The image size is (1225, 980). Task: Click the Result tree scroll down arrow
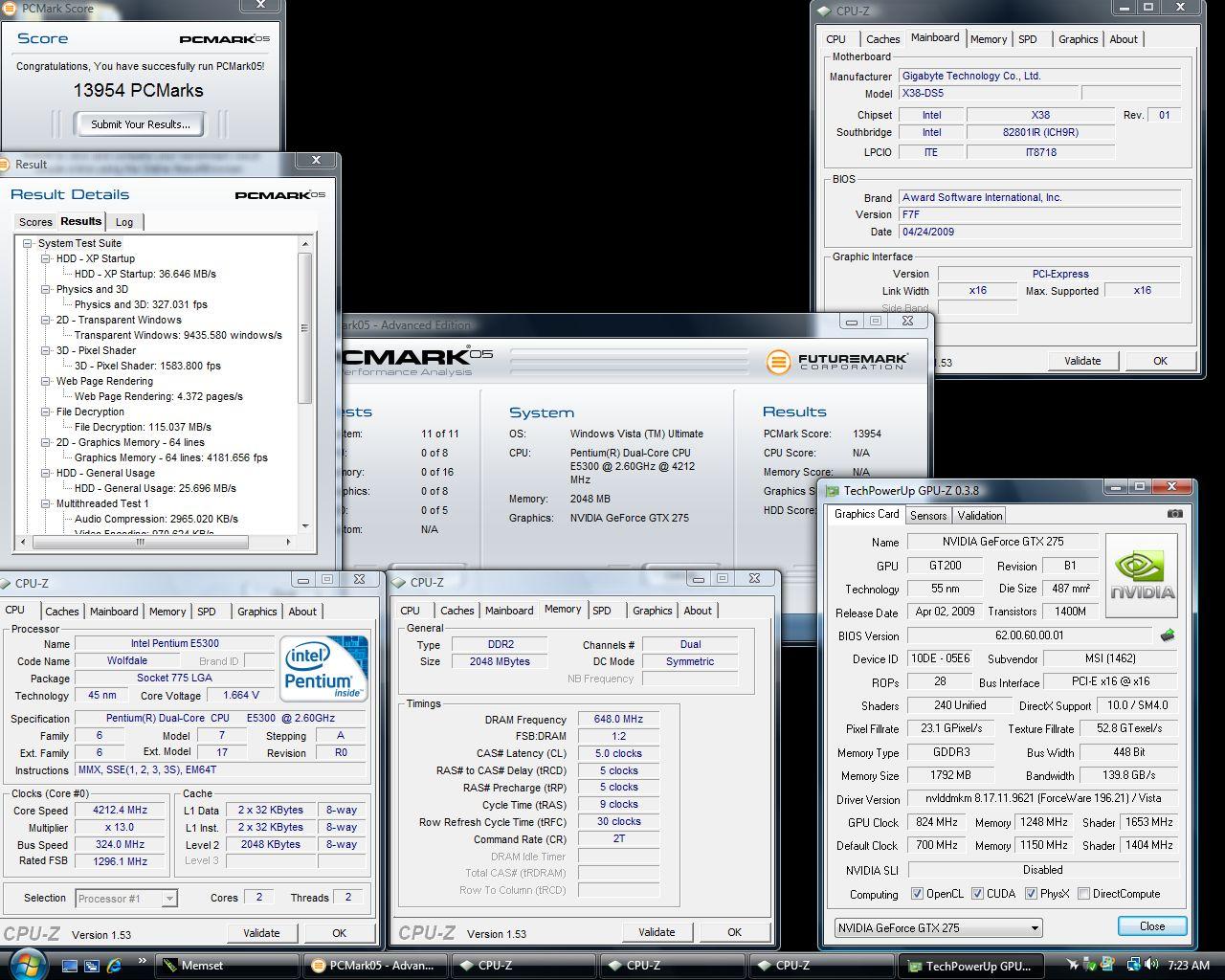[305, 525]
